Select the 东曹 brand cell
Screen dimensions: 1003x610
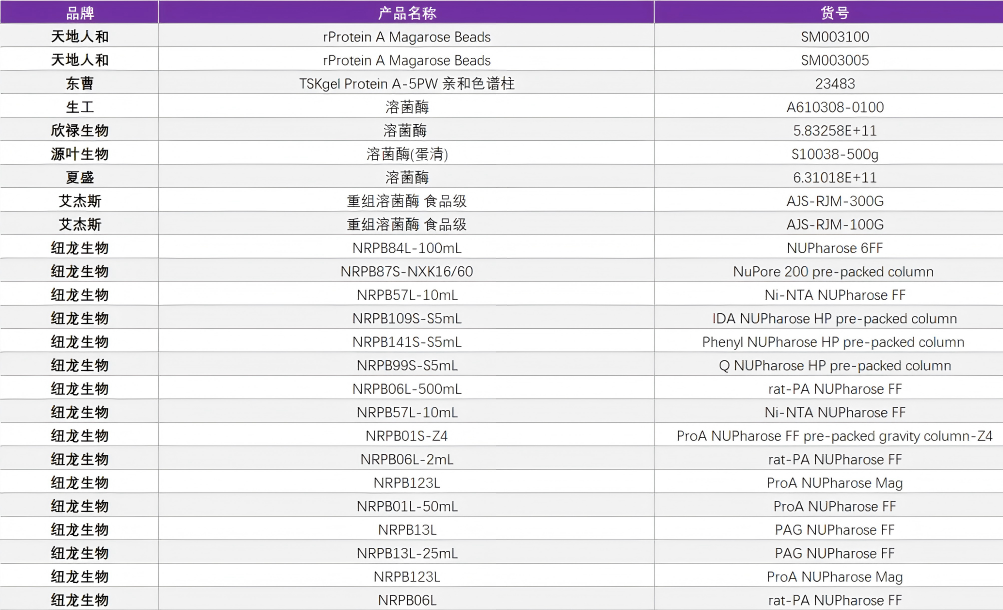point(79,83)
